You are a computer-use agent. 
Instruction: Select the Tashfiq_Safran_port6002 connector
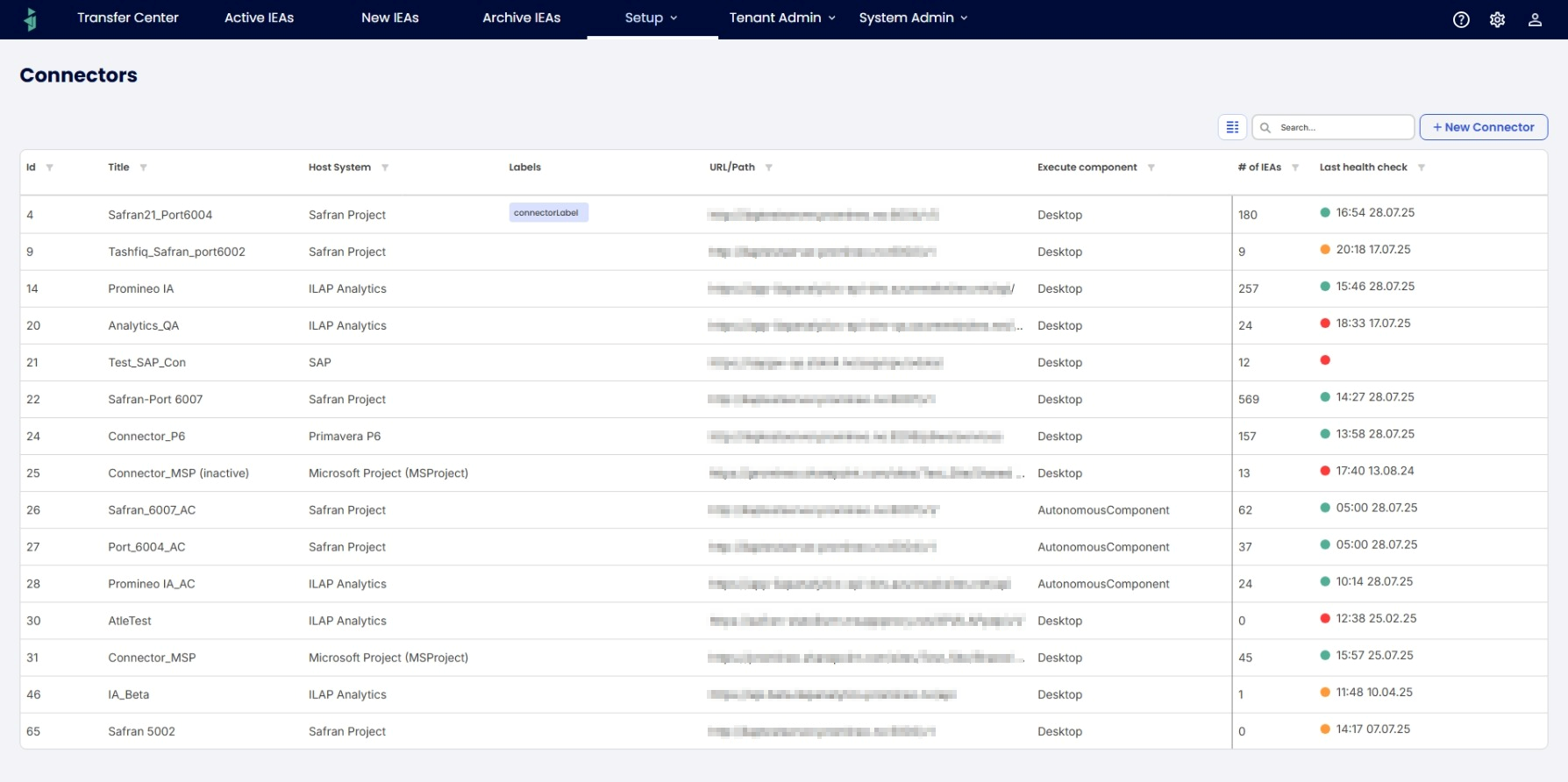click(176, 252)
